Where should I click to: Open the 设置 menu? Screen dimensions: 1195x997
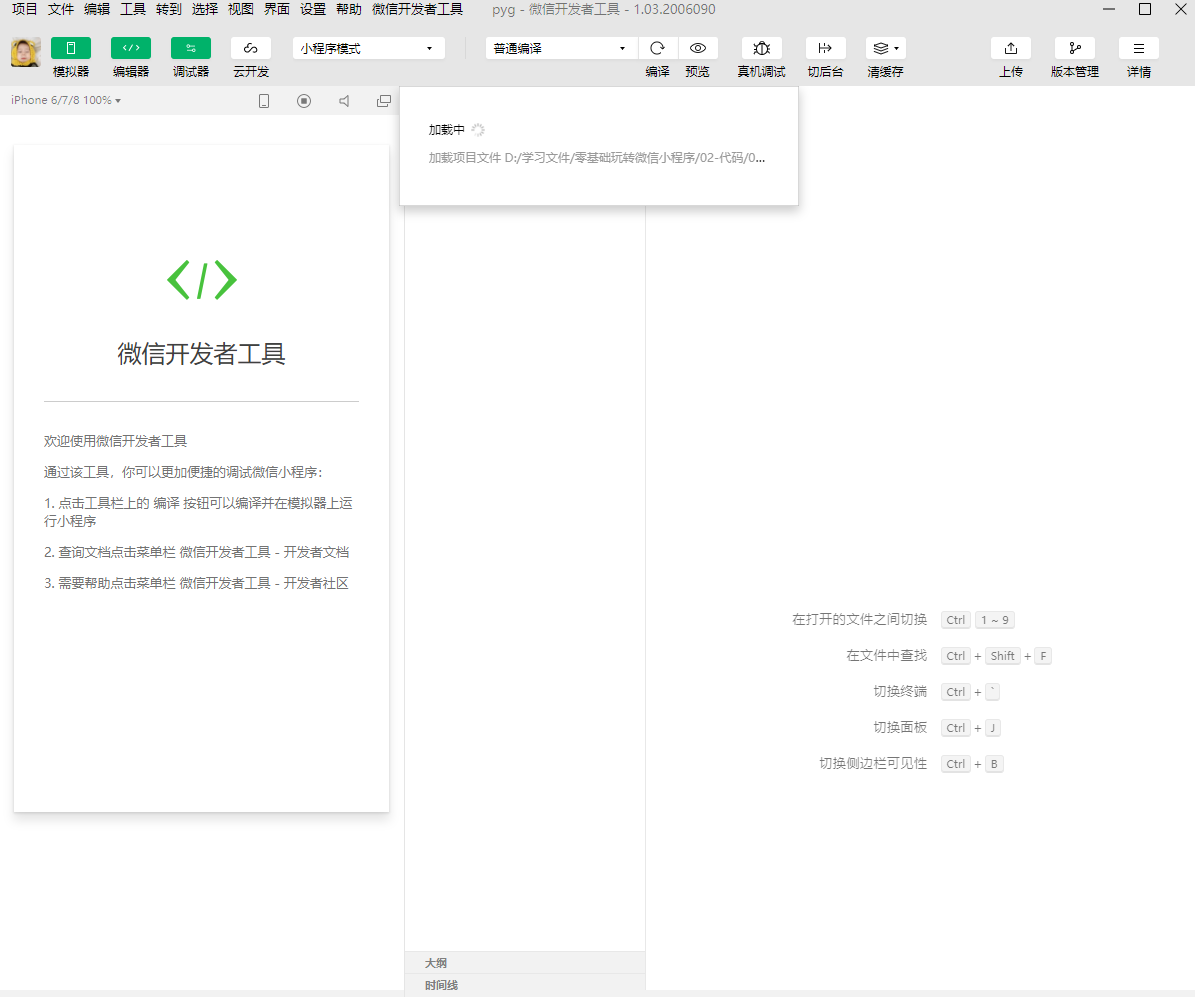click(312, 9)
